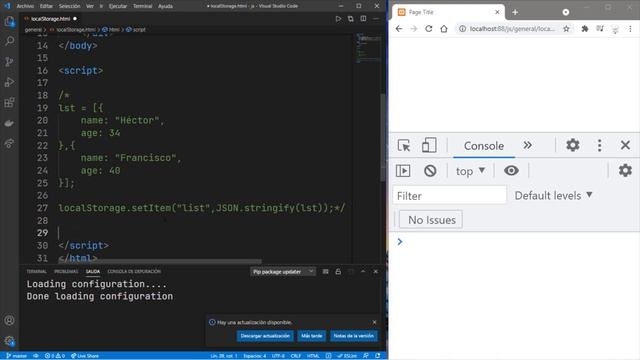Click the html breadcrumb item
The width and height of the screenshot is (640, 360).
coord(111,29)
